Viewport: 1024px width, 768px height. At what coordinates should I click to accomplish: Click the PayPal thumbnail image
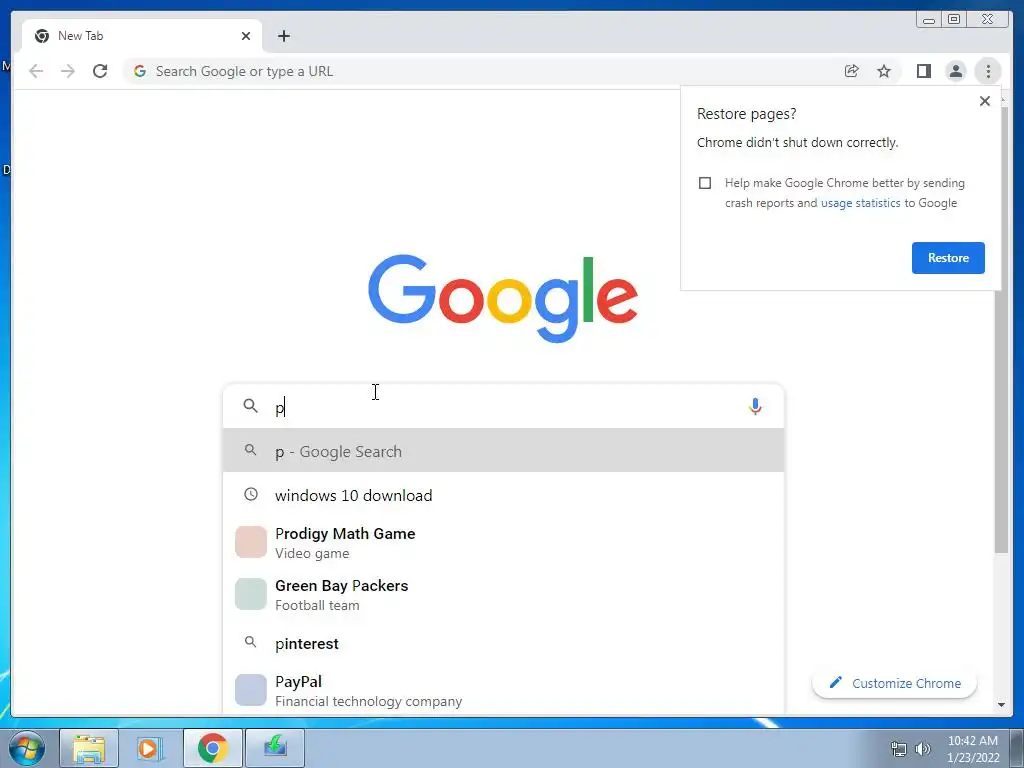pyautogui.click(x=251, y=690)
